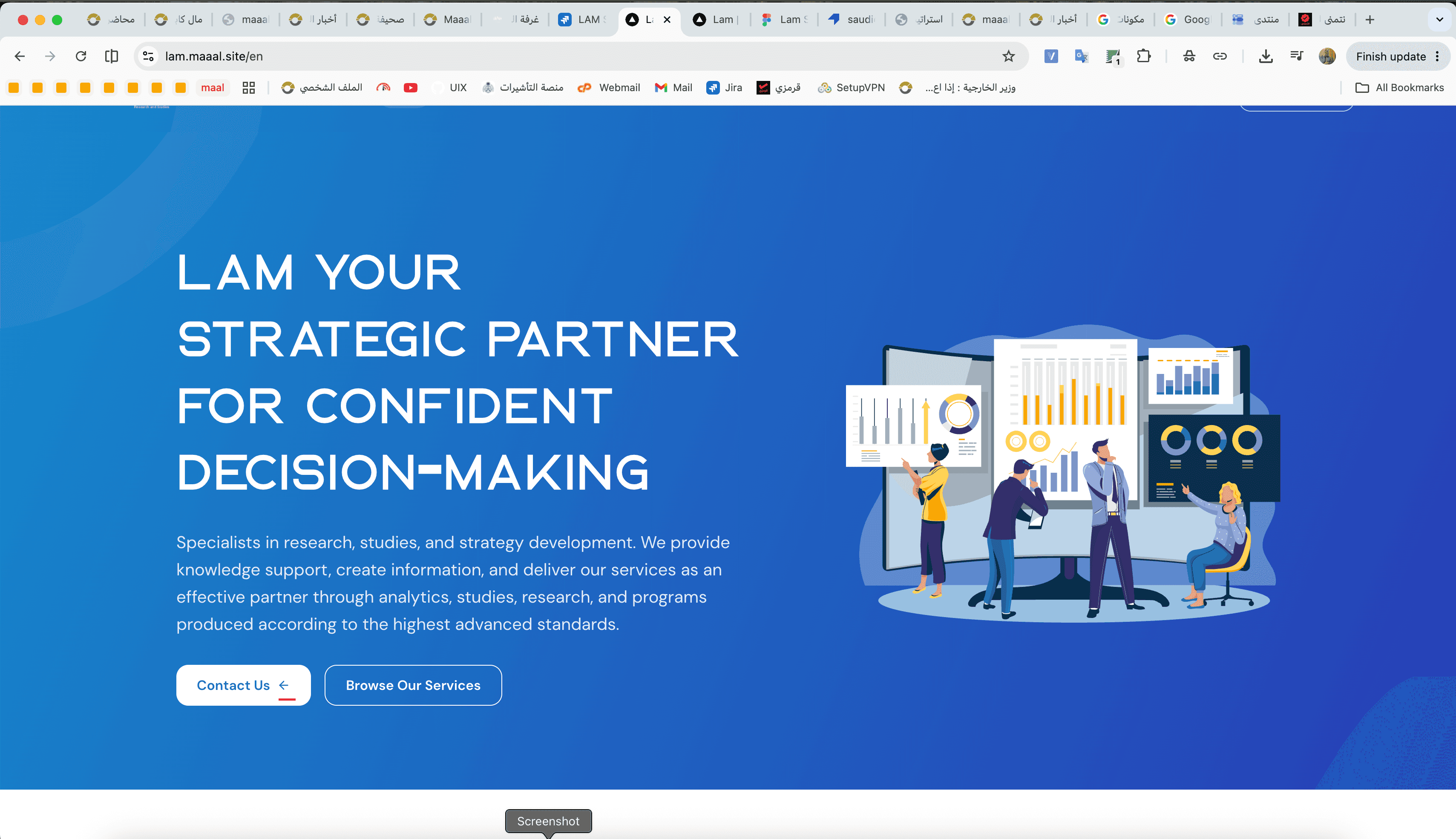
Task: Open the Google Translate extension
Action: click(x=1082, y=56)
